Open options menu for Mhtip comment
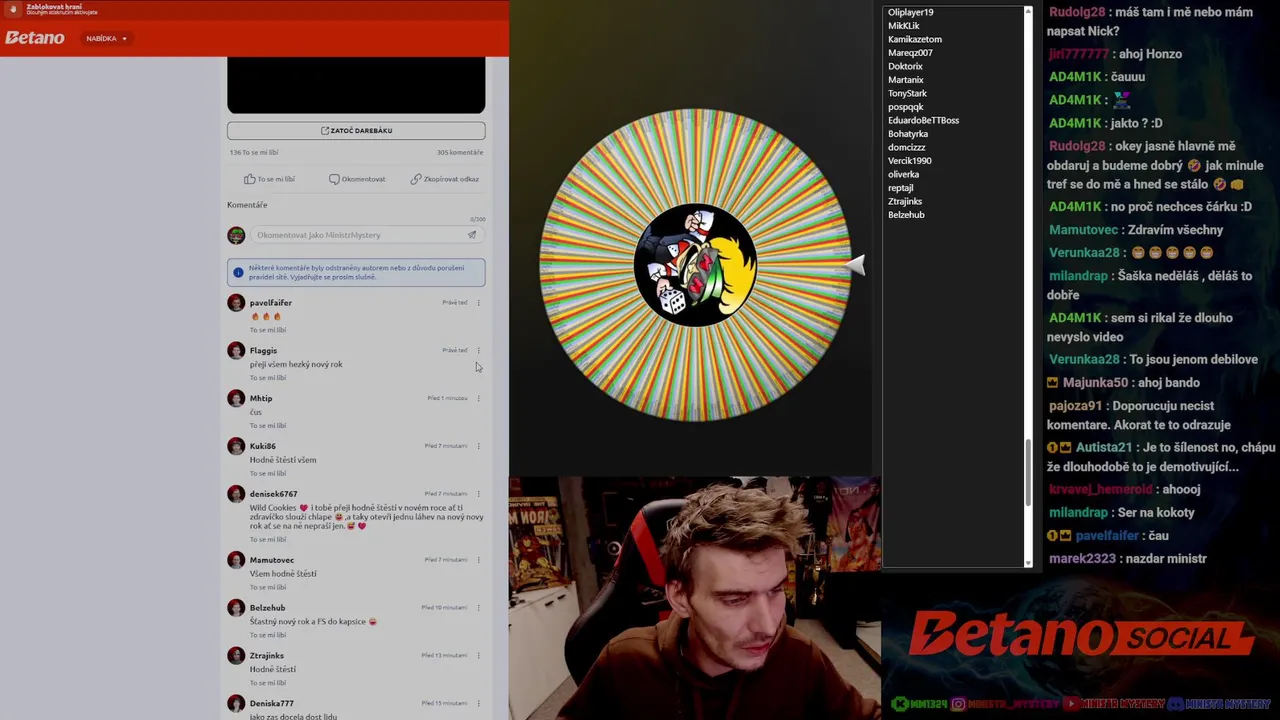1280x720 pixels. [478, 398]
